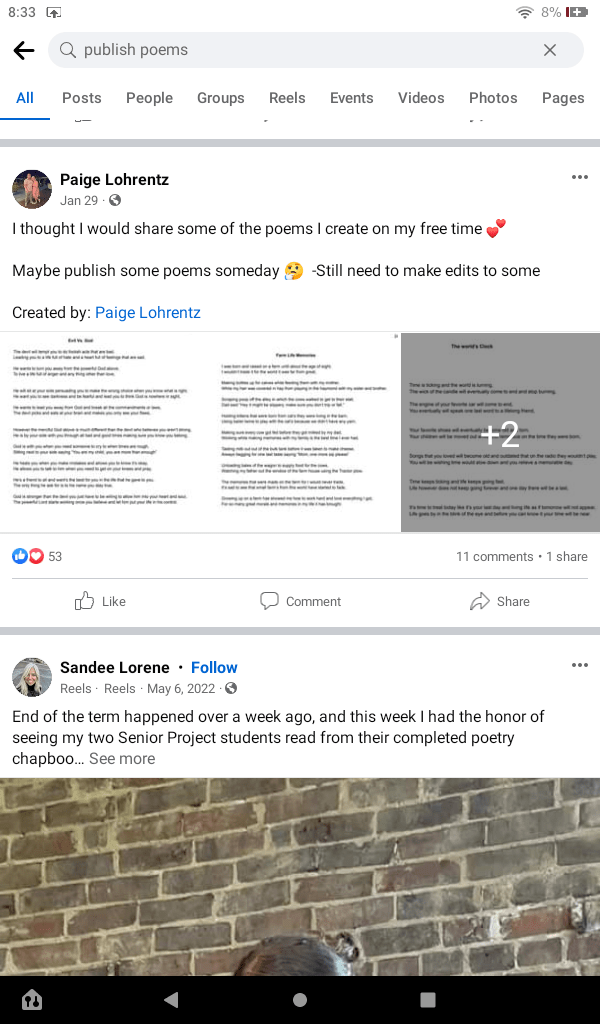
Task: Open the 11 comments link
Action: tap(494, 557)
